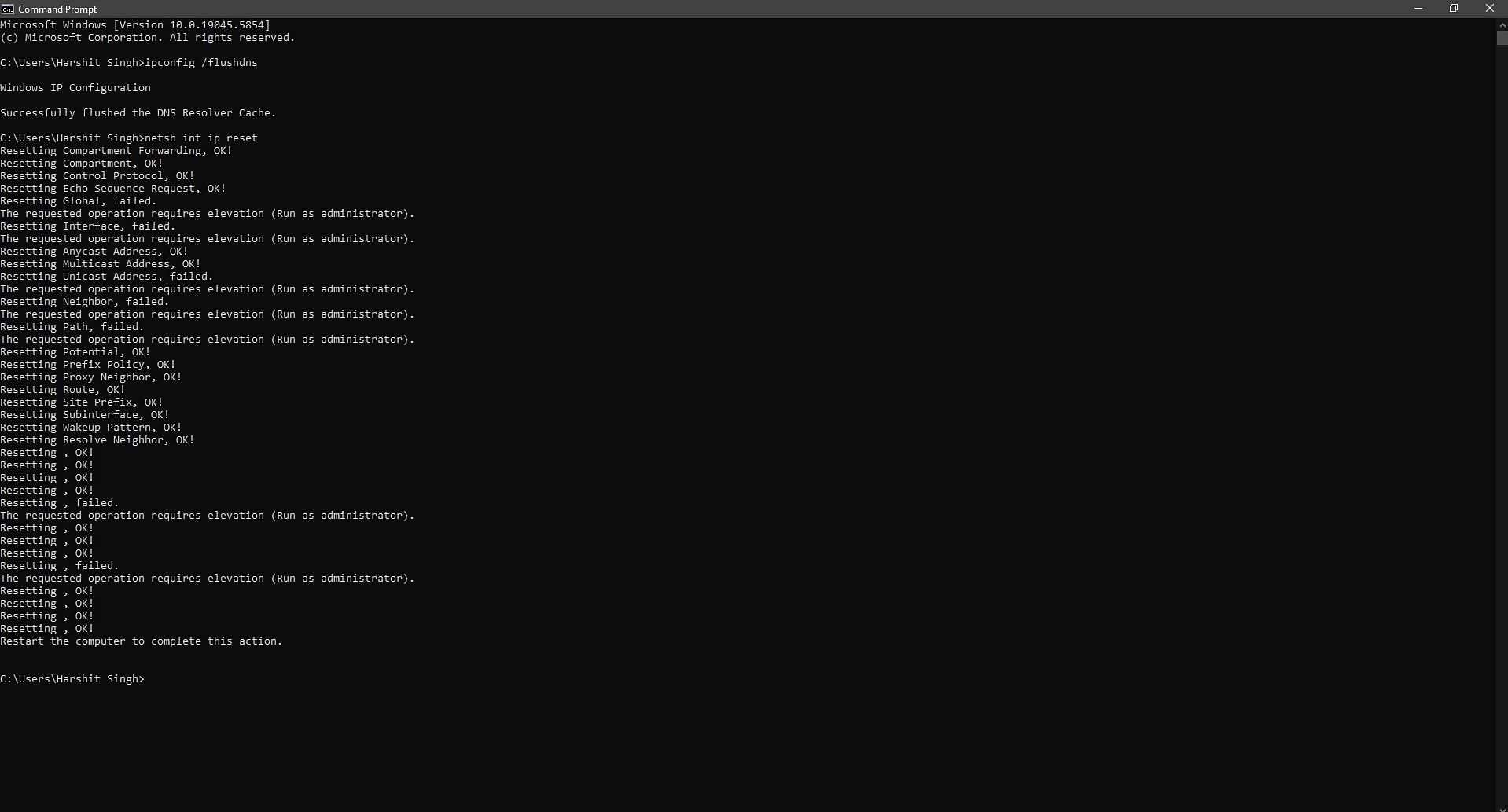The width and height of the screenshot is (1508, 812).
Task: Click 'Resetting Wakeup Pattern, OK!' line
Action: 91,428
